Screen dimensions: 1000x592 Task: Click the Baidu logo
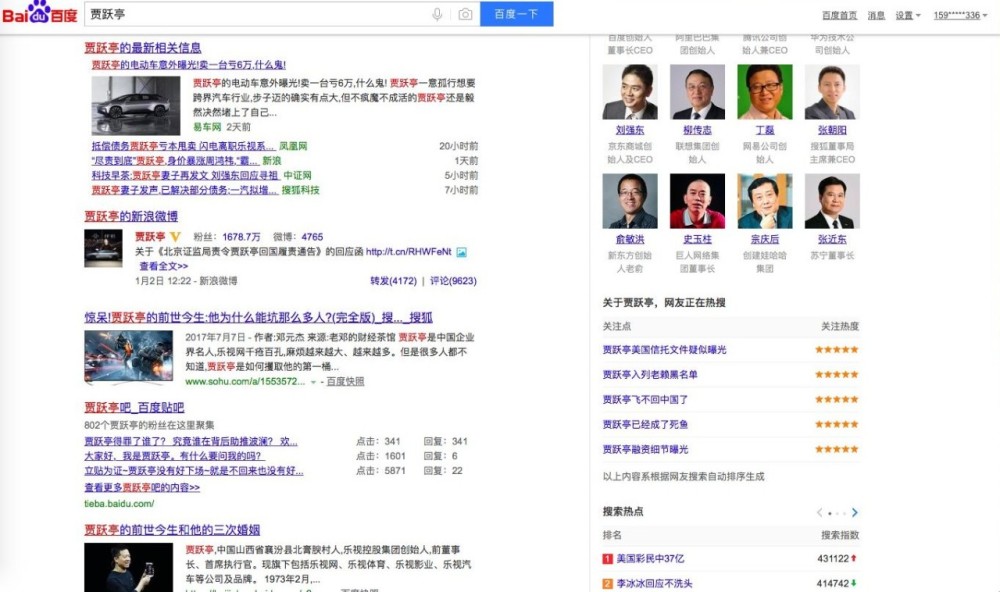point(40,13)
